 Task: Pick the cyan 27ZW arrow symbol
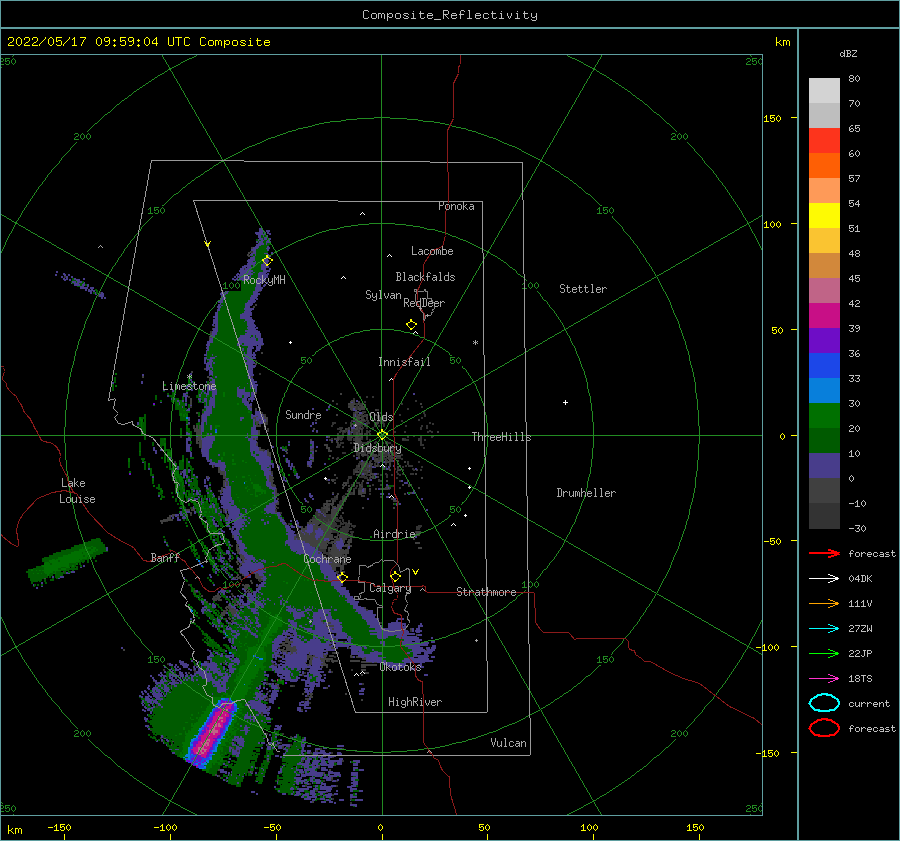tap(824, 629)
